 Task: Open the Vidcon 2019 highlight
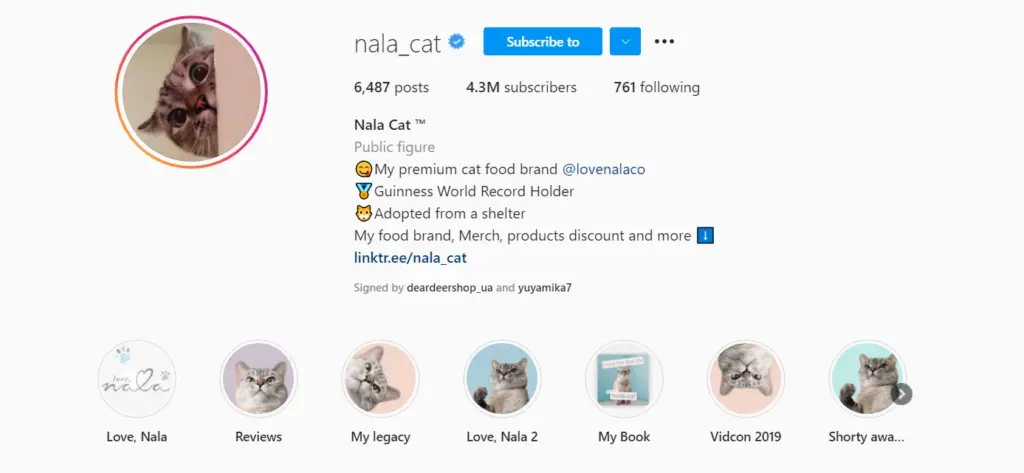point(745,378)
